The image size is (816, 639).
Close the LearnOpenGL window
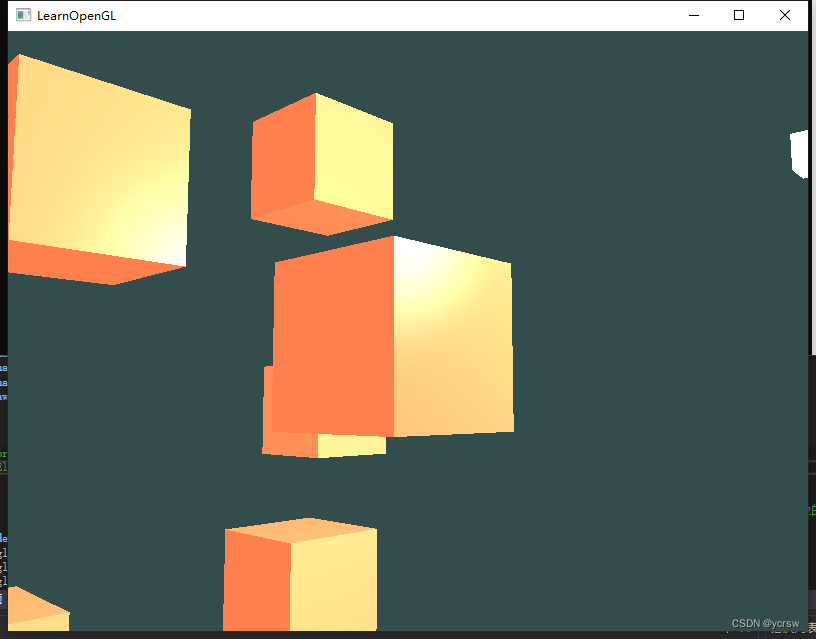point(785,15)
